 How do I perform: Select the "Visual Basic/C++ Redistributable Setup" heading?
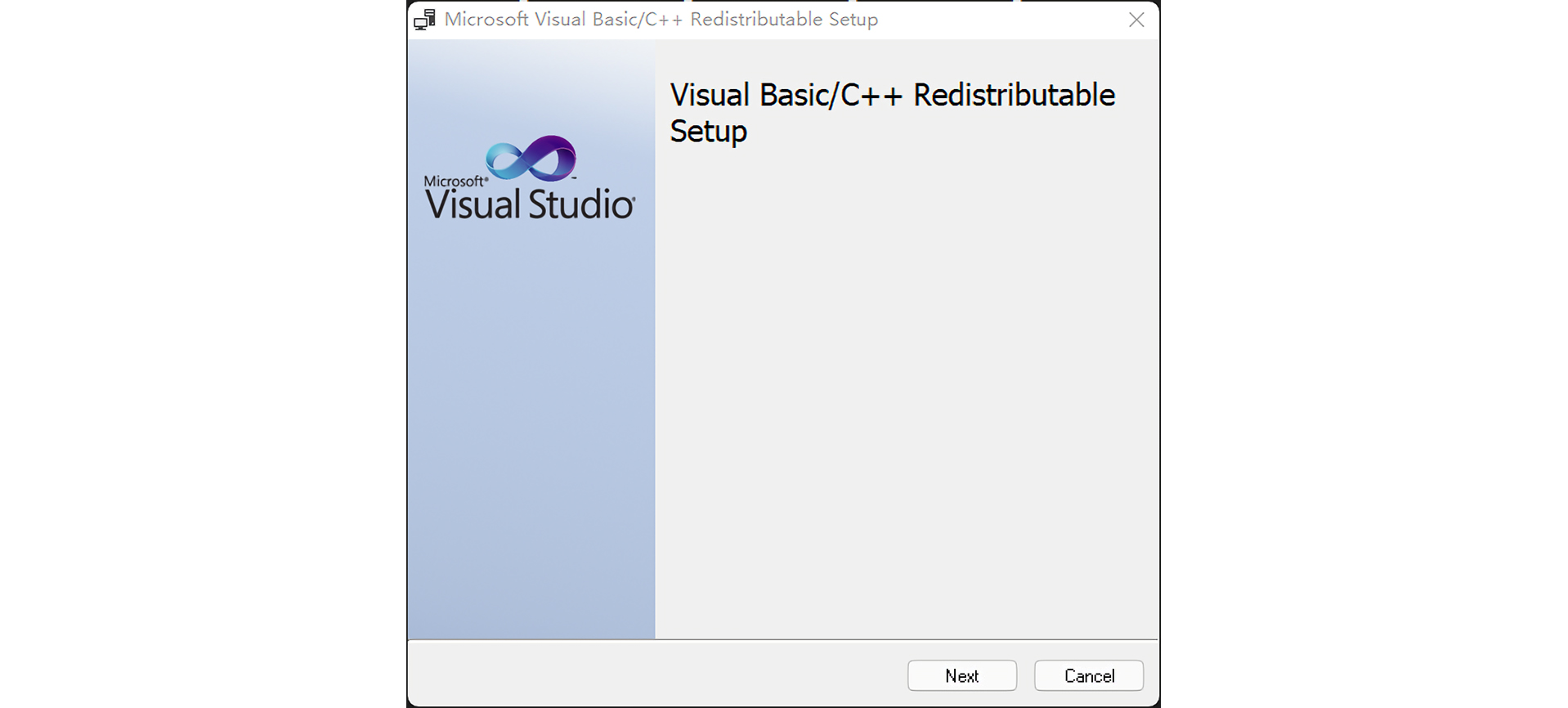click(x=892, y=113)
